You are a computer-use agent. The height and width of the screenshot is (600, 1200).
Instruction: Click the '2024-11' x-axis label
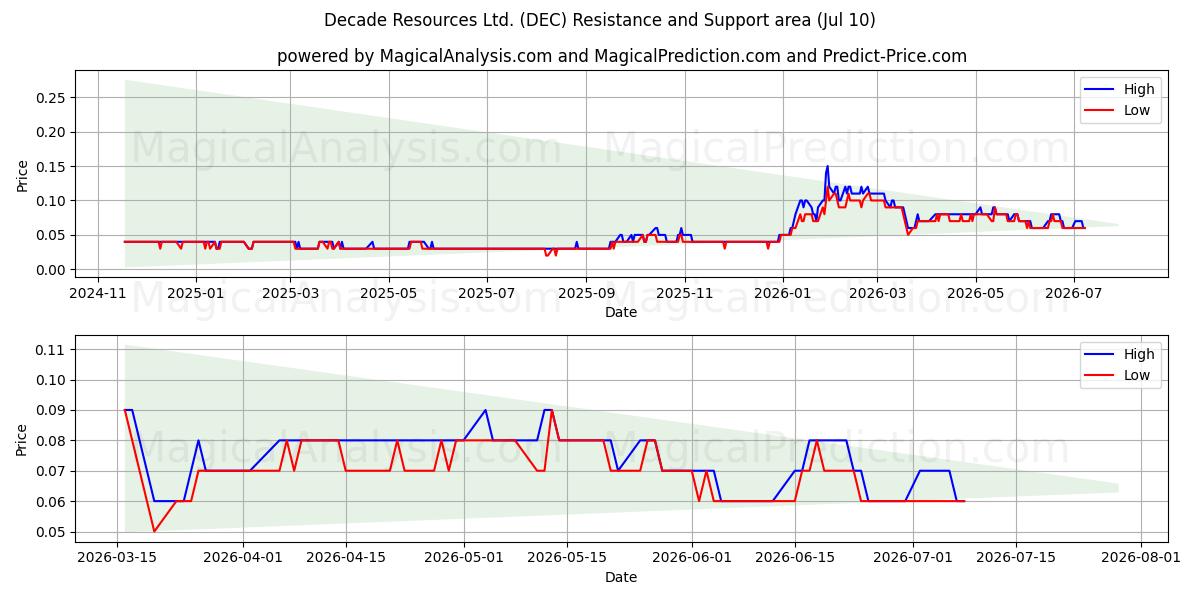(97, 294)
